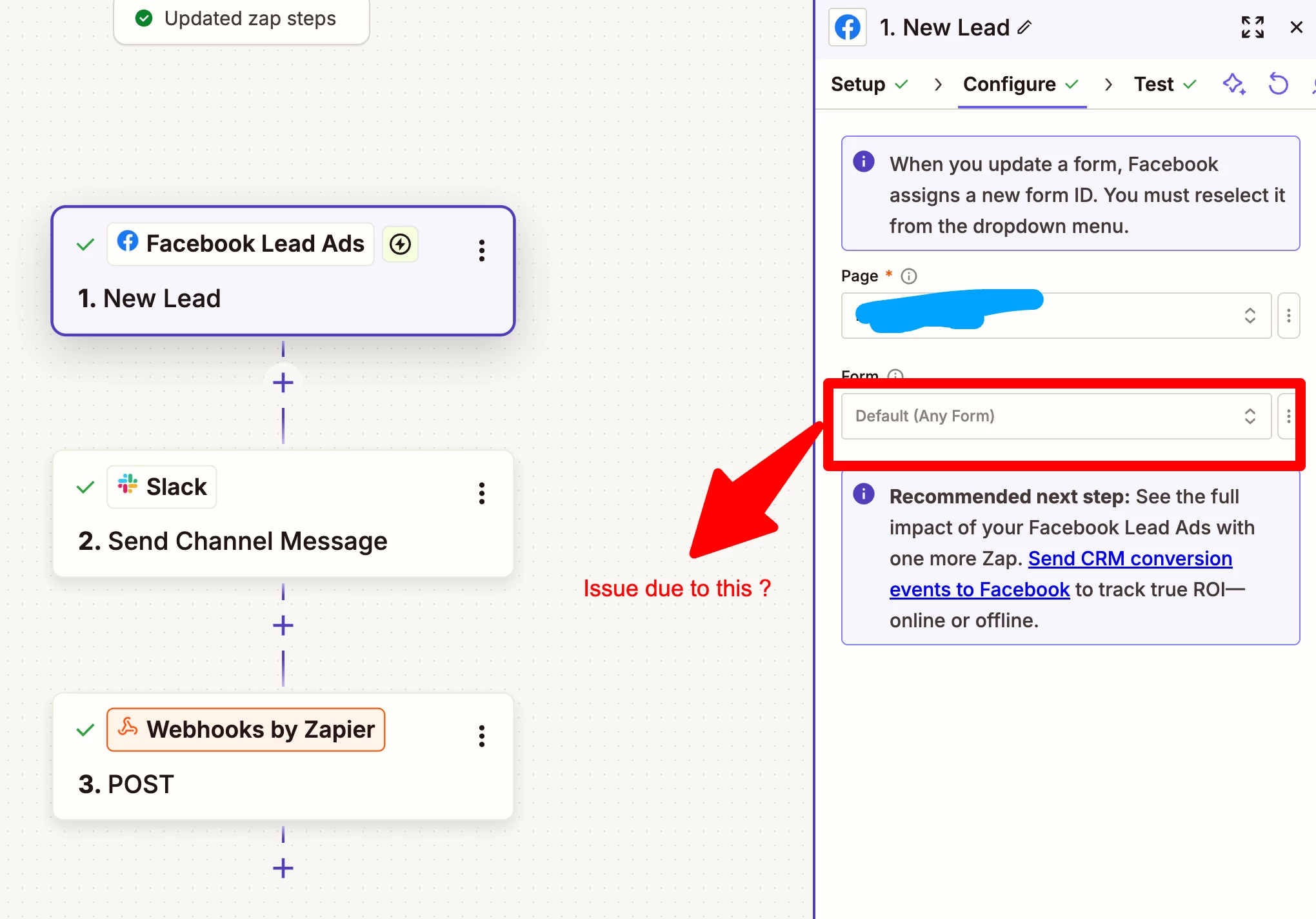1316x919 pixels.
Task: Click the instant trigger lightning badge
Action: click(x=400, y=244)
